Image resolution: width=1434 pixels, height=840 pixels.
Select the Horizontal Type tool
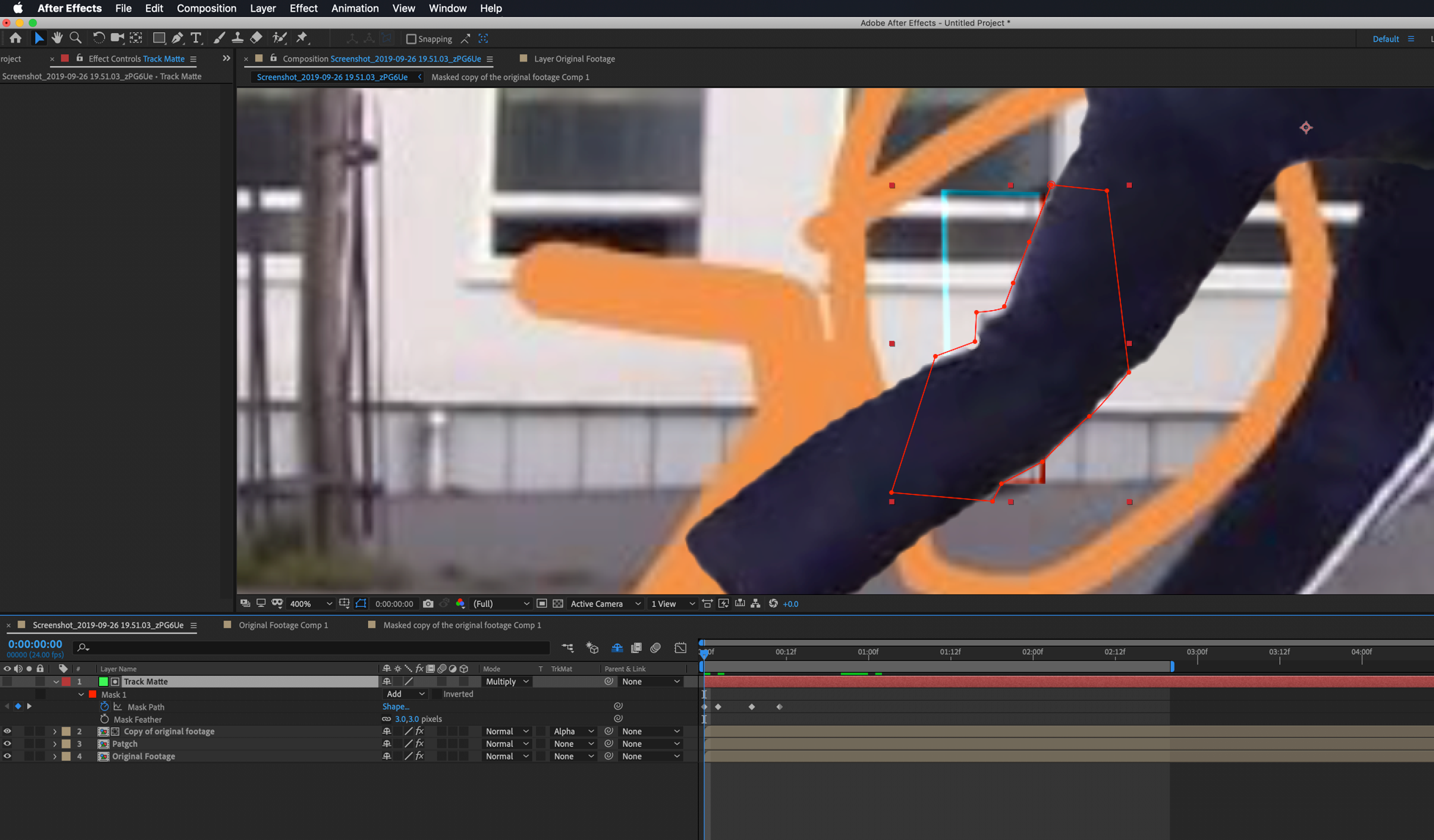click(196, 37)
